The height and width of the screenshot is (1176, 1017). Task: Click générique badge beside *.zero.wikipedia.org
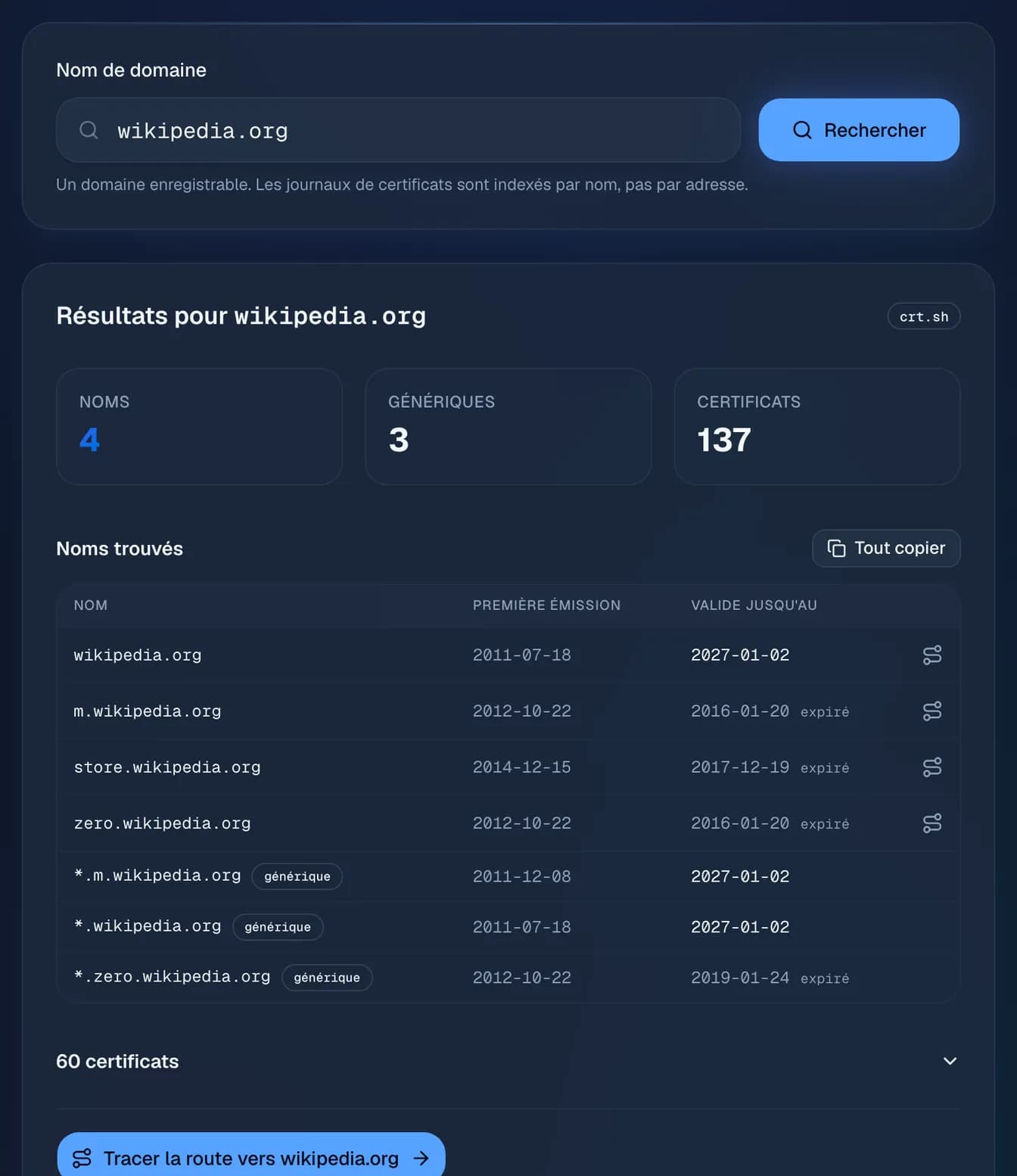[x=327, y=978]
